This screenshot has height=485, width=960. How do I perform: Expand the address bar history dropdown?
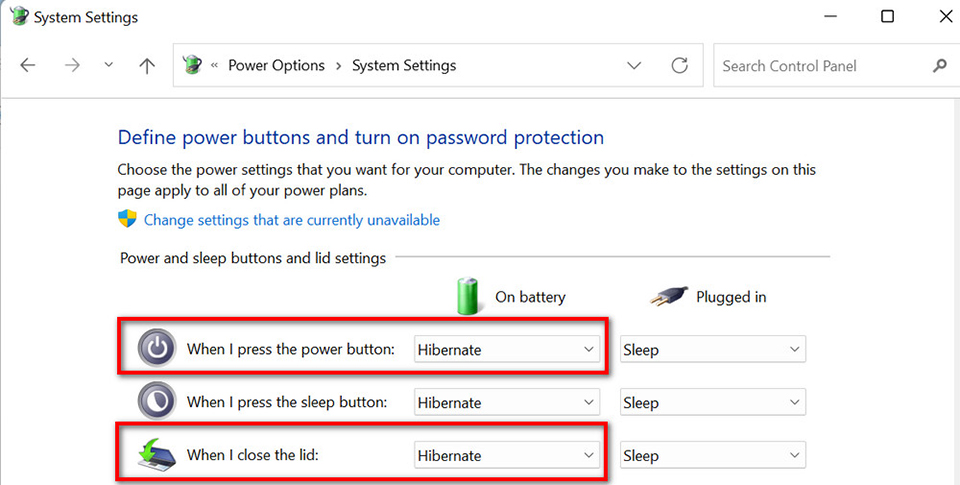tap(634, 66)
